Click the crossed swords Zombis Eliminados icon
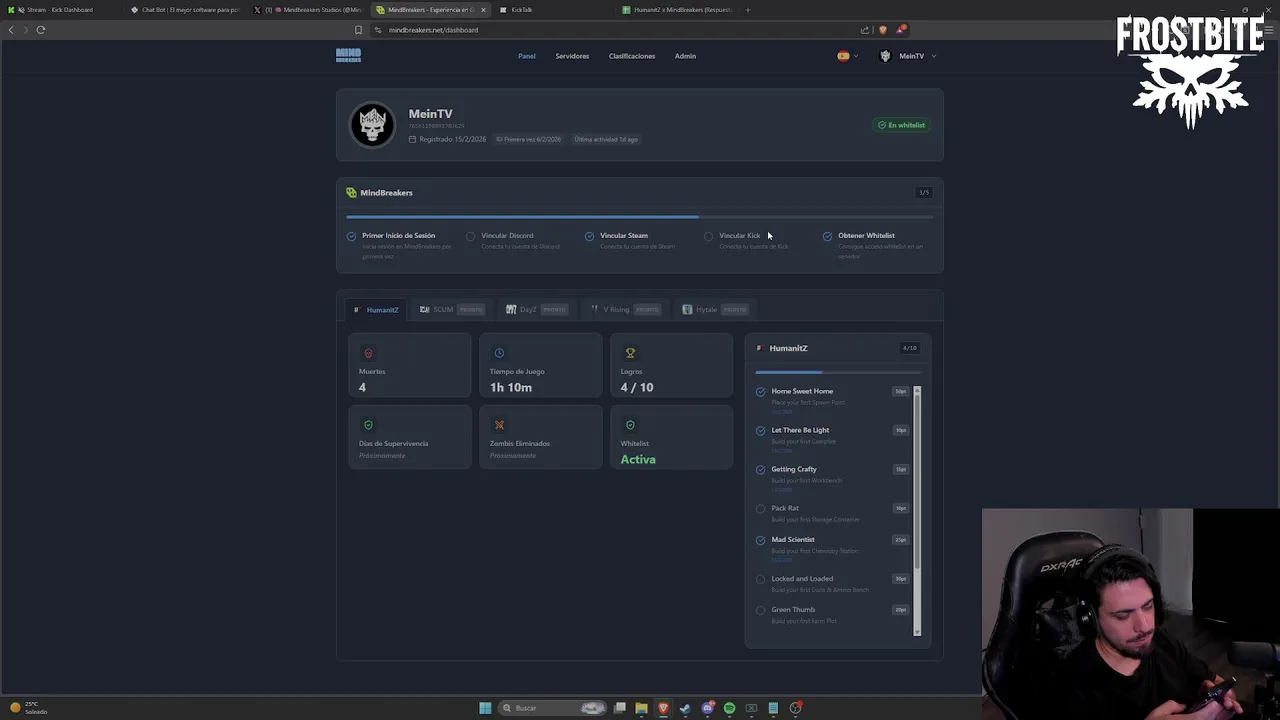This screenshot has height=720, width=1280. (x=499, y=425)
